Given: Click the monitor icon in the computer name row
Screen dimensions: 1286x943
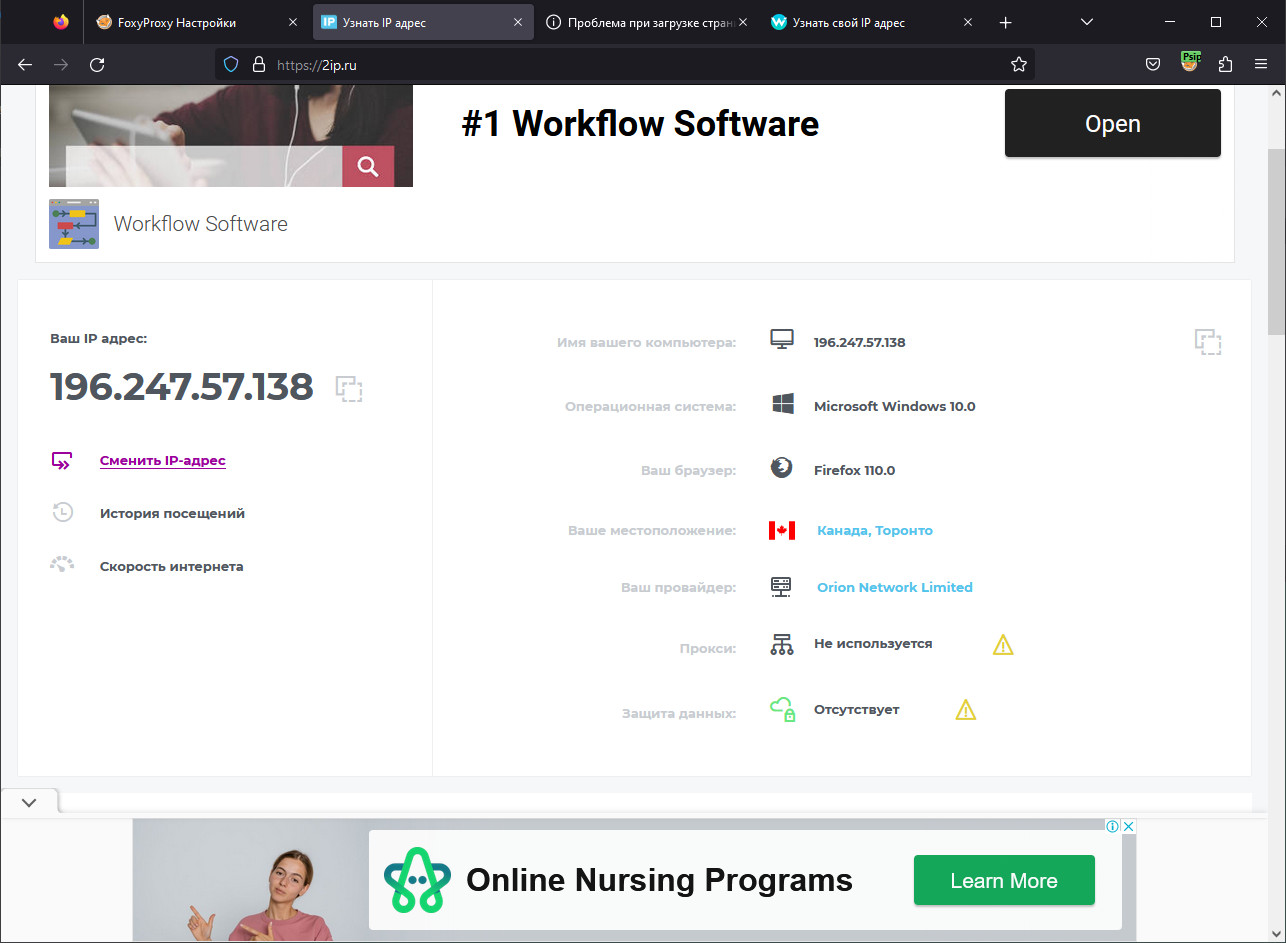Looking at the screenshot, I should coord(782,340).
